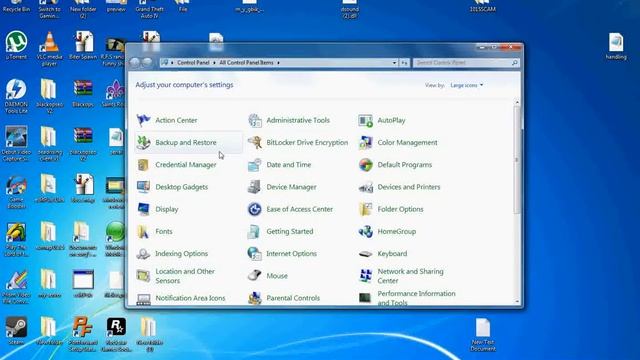
Task: Click All Control Panel Items breadcrumb
Action: [x=247, y=63]
